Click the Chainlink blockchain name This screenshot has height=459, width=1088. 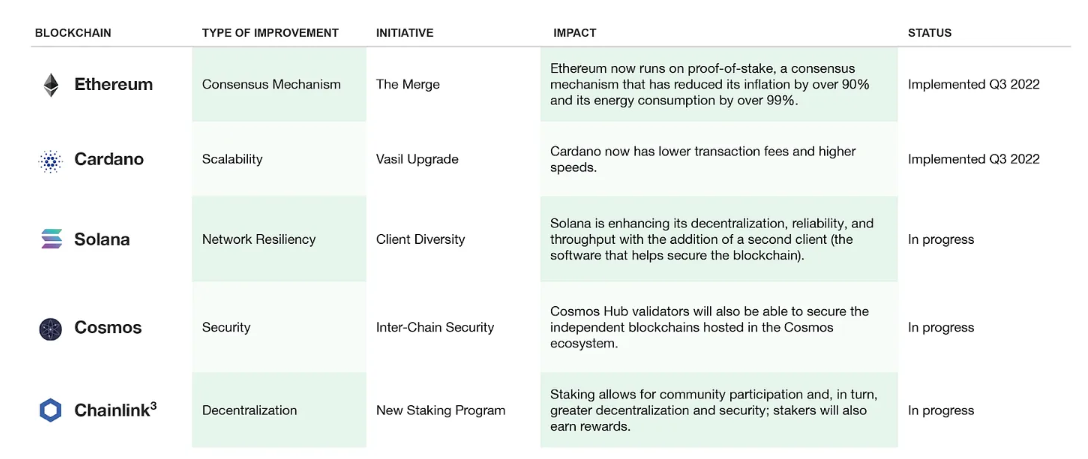pyautogui.click(x=115, y=410)
